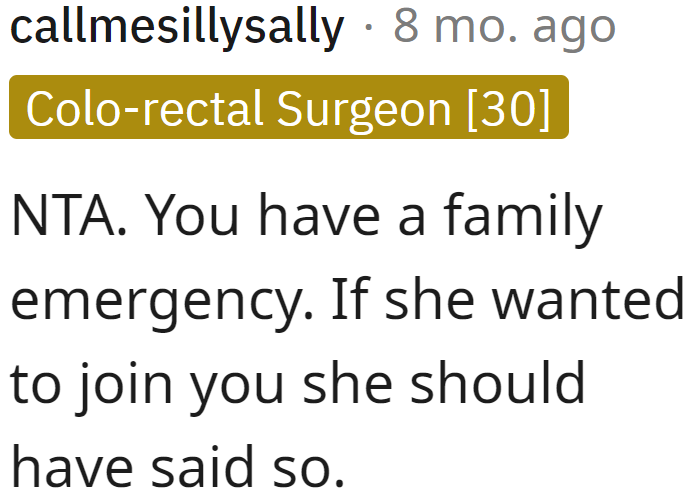Open the callmesillysally user profile
692x499 pixels.
coord(176,29)
